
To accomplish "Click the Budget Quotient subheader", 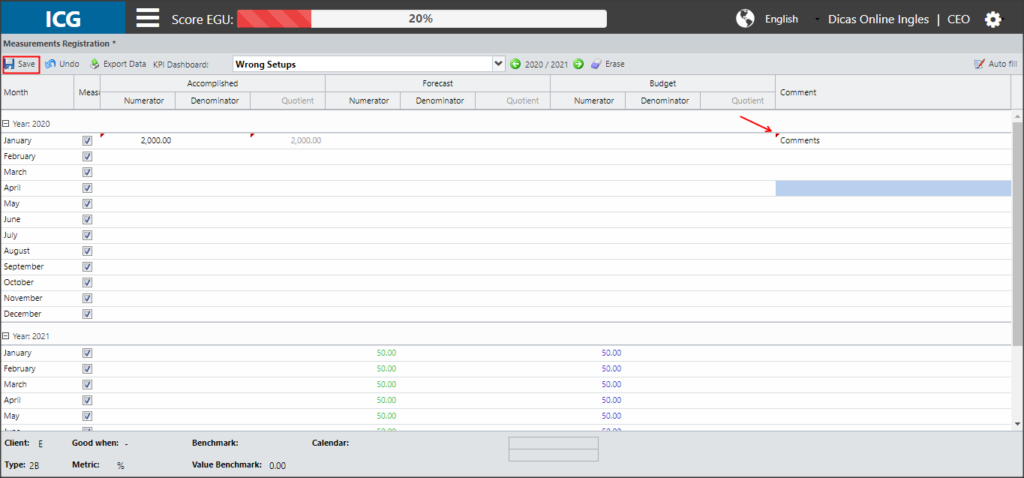I will coord(738,101).
